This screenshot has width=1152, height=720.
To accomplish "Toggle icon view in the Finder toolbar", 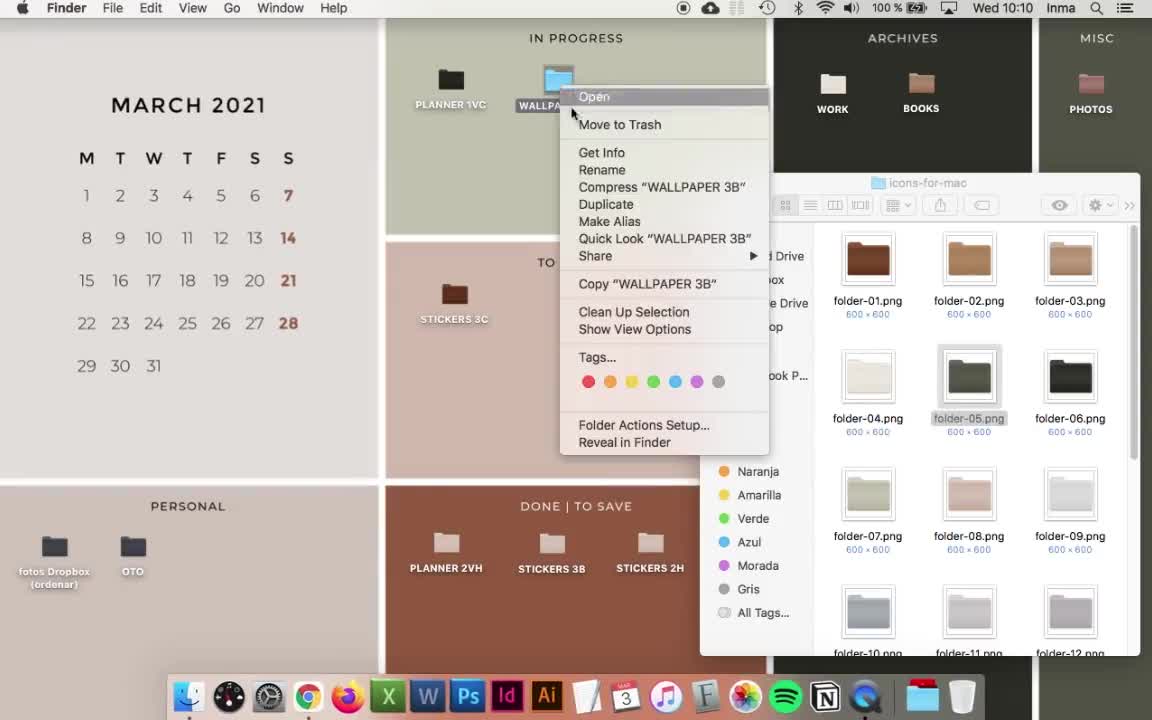I will (785, 205).
